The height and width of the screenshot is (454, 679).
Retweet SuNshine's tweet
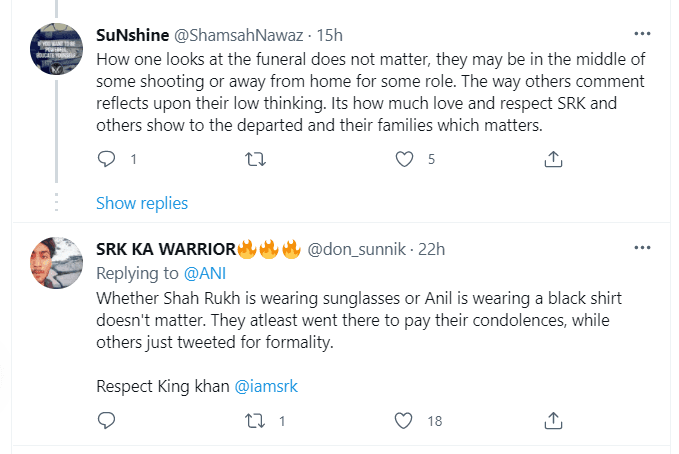coord(255,158)
